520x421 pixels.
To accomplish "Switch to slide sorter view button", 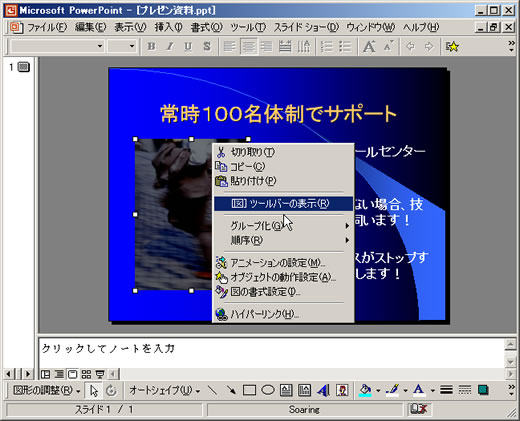I will click(x=86, y=374).
